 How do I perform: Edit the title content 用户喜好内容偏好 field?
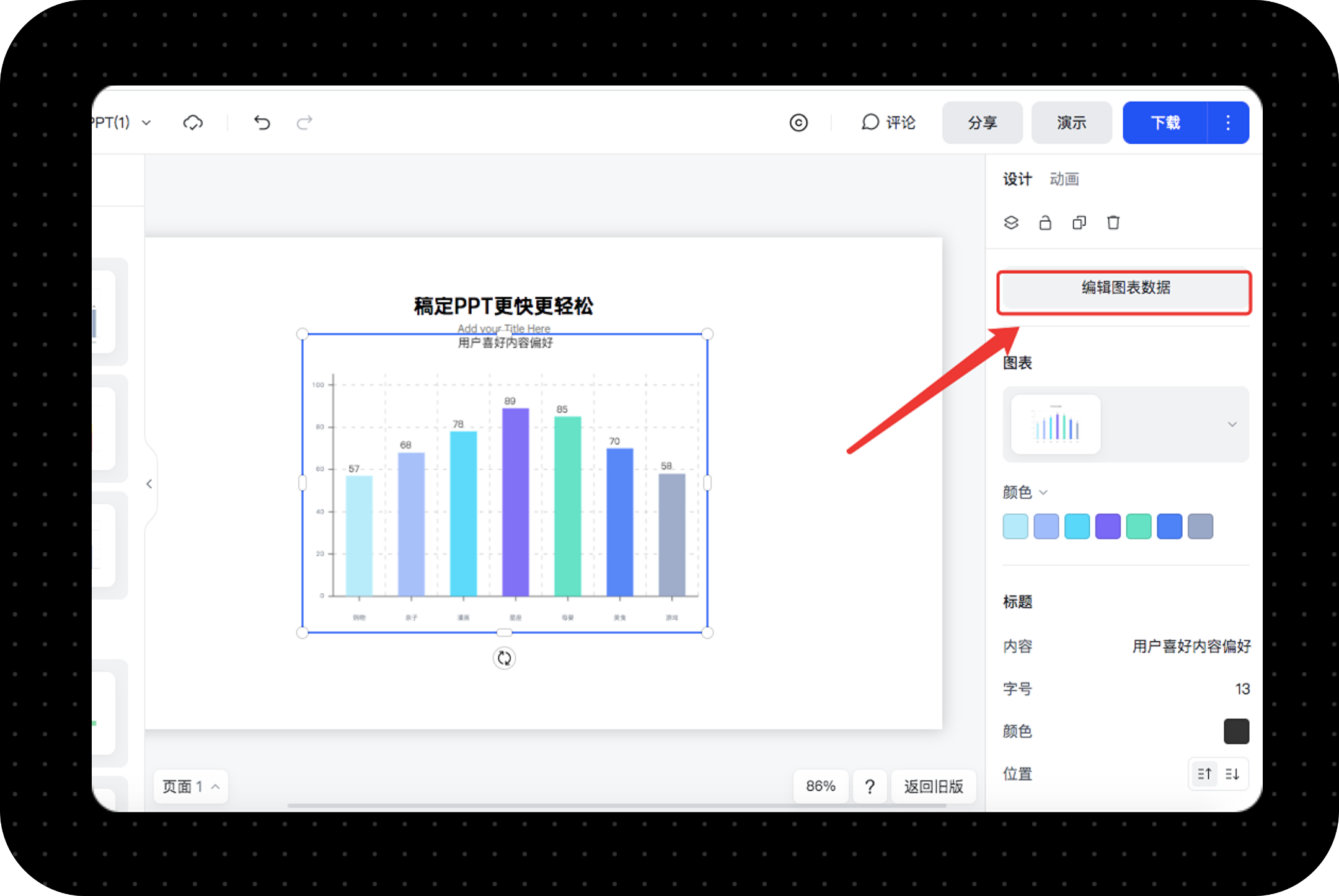(x=1191, y=646)
